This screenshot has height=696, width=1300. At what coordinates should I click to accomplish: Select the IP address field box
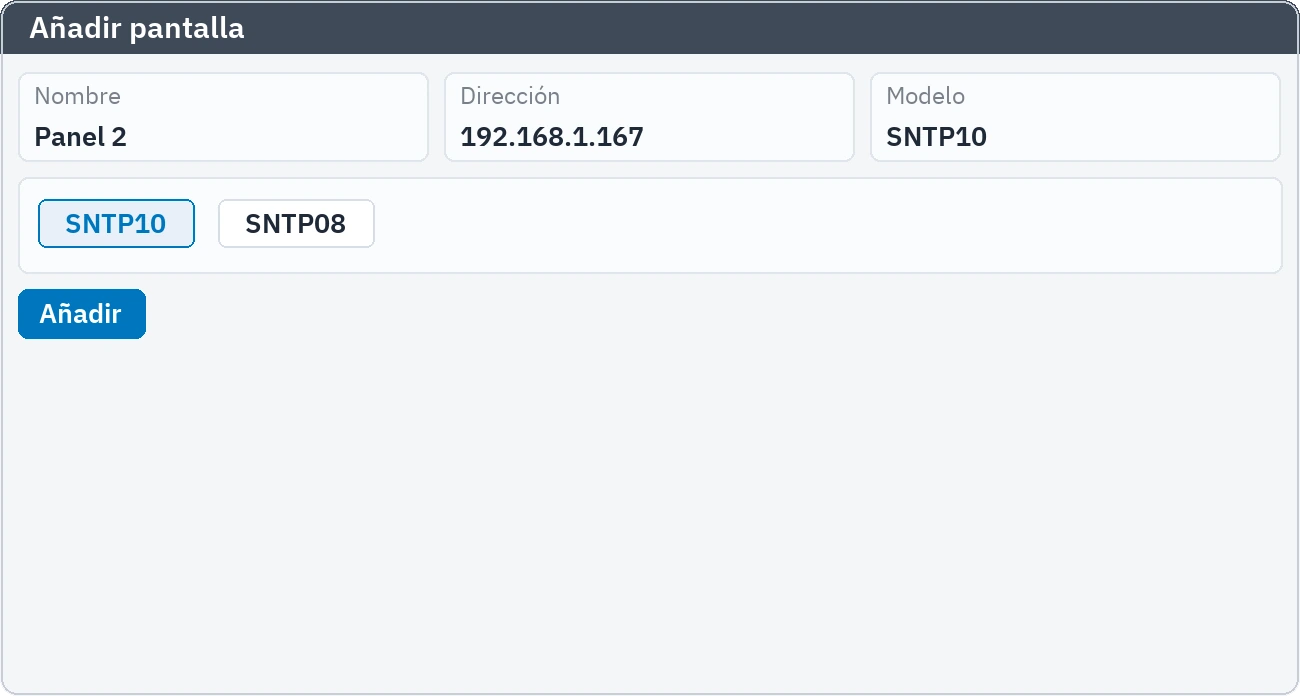click(649, 117)
